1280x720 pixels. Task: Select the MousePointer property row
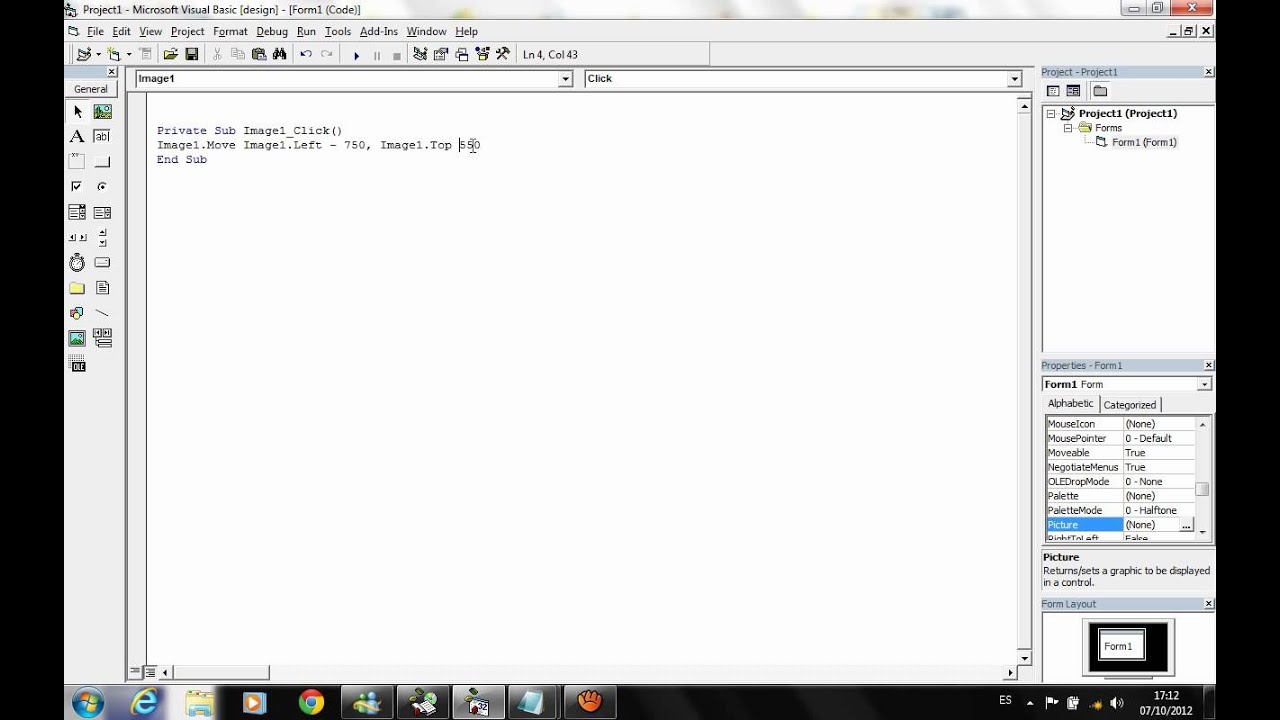click(x=1120, y=438)
